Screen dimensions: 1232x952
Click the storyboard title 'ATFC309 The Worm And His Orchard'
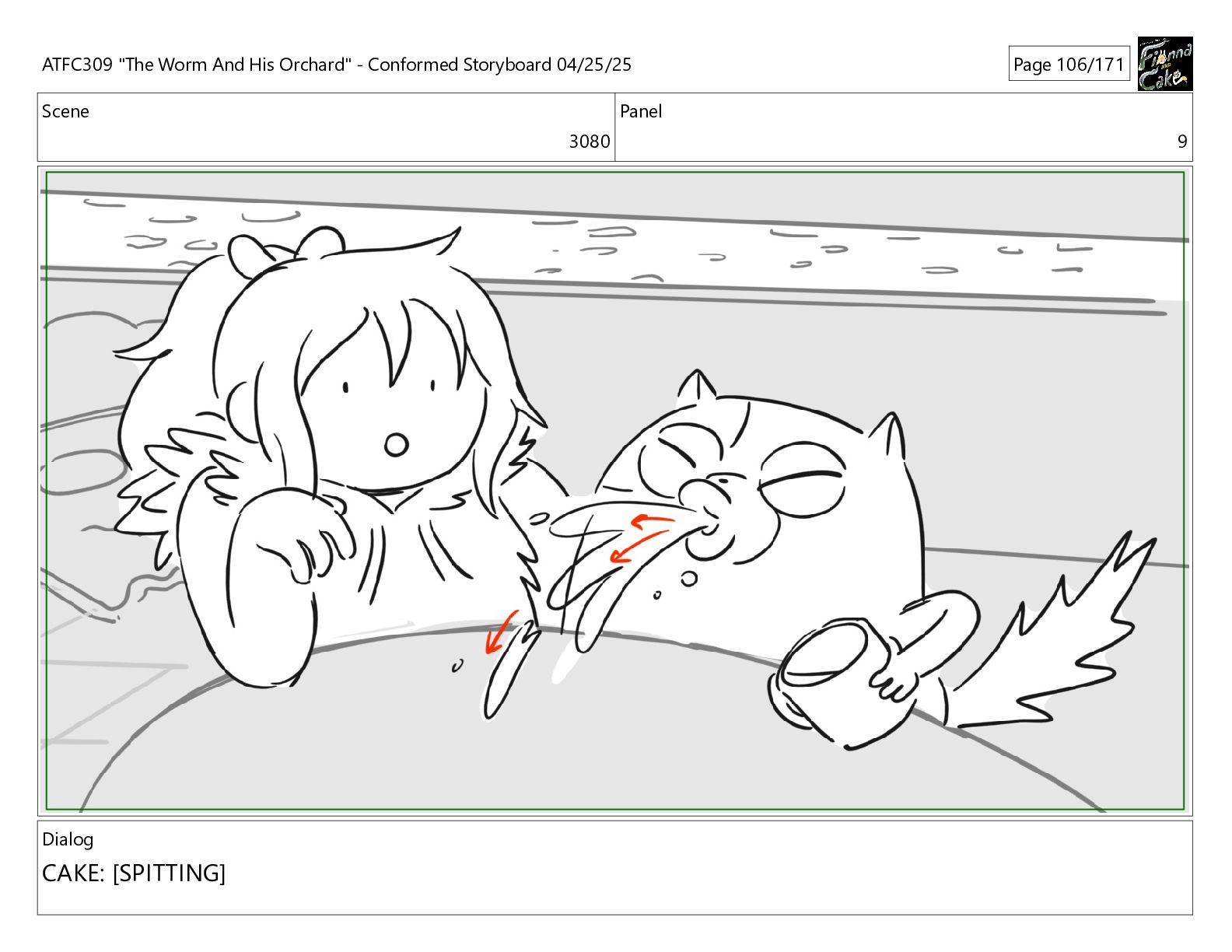click(337, 65)
